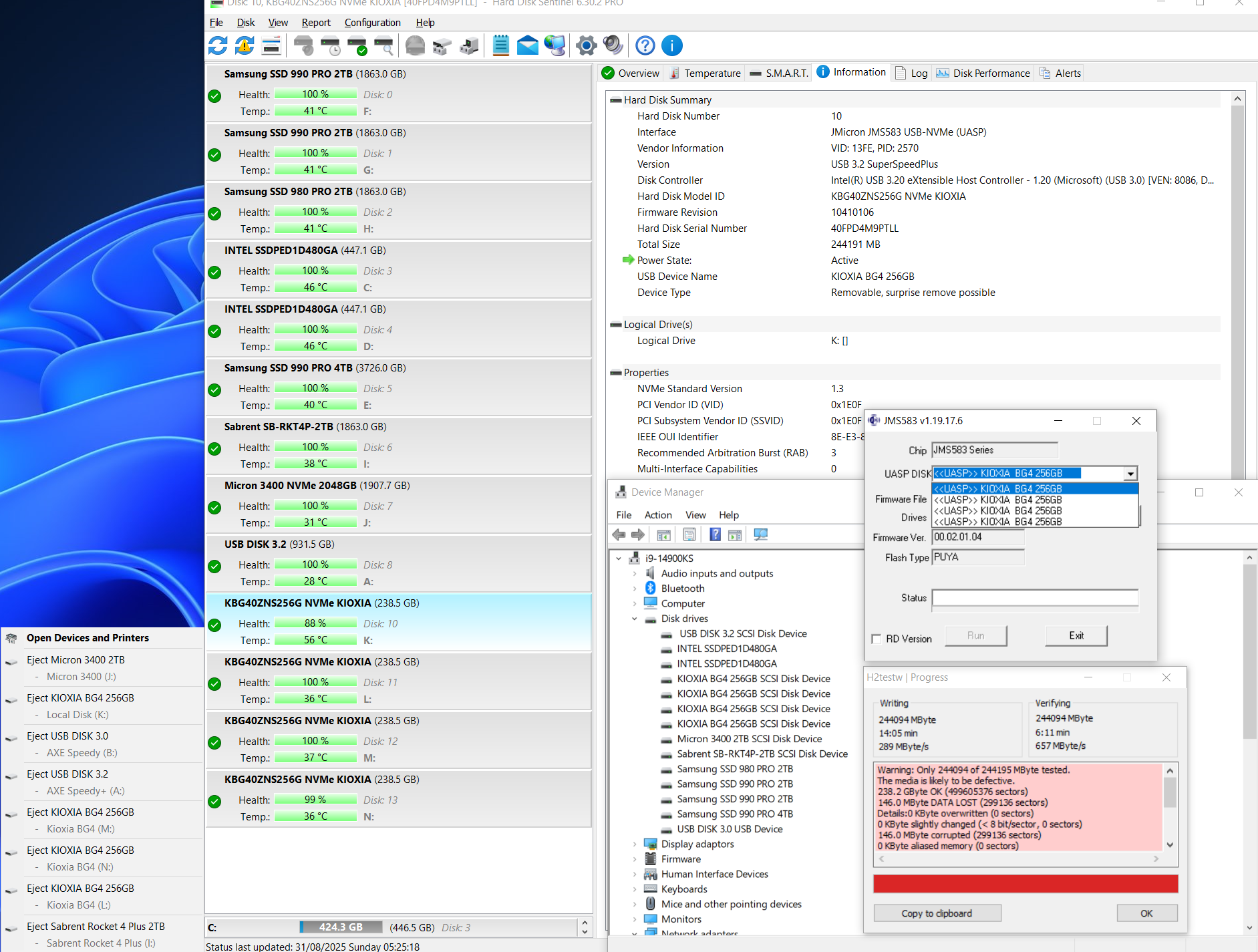
Task: Click the drive selector stepper down arrow
Action: pyautogui.click(x=585, y=932)
